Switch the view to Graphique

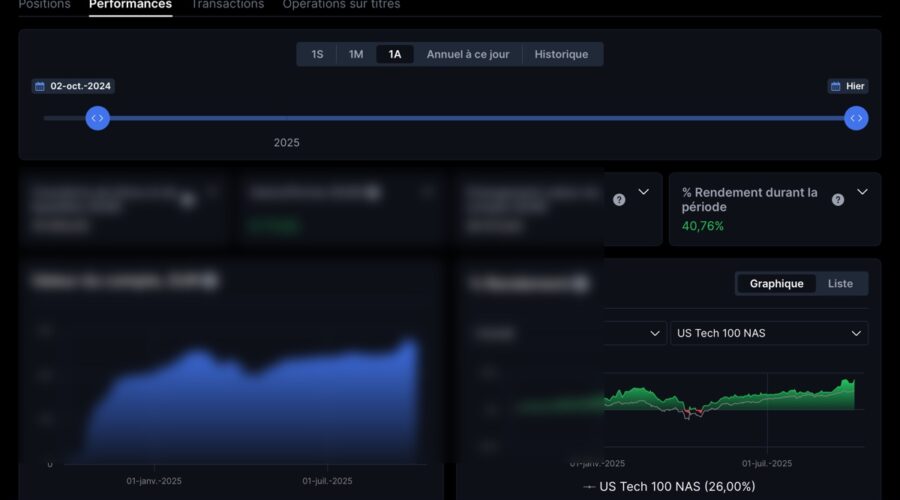(776, 284)
